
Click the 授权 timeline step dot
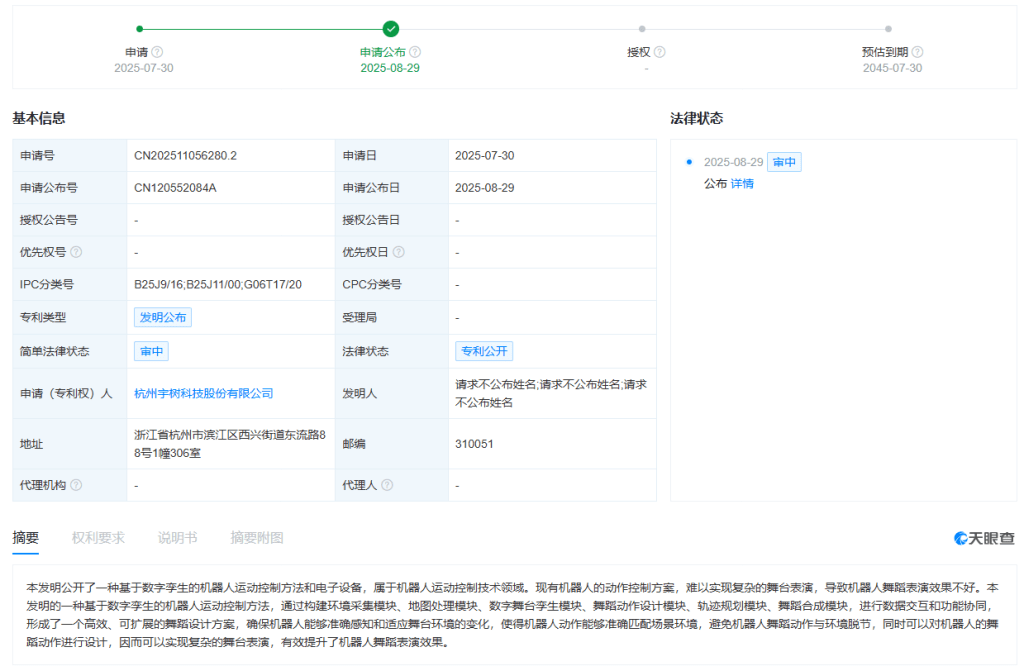[642, 29]
